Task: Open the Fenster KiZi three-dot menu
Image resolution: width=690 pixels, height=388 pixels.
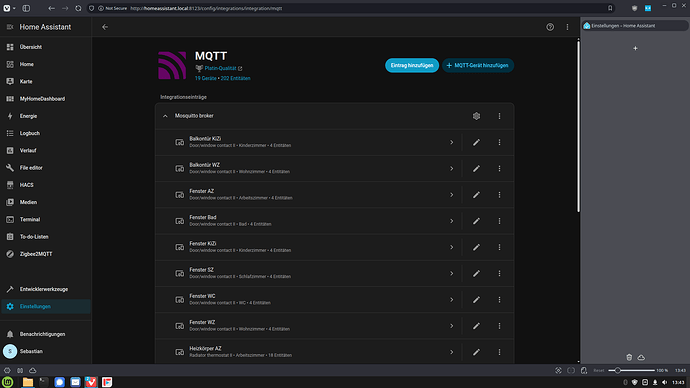Action: pyautogui.click(x=499, y=247)
